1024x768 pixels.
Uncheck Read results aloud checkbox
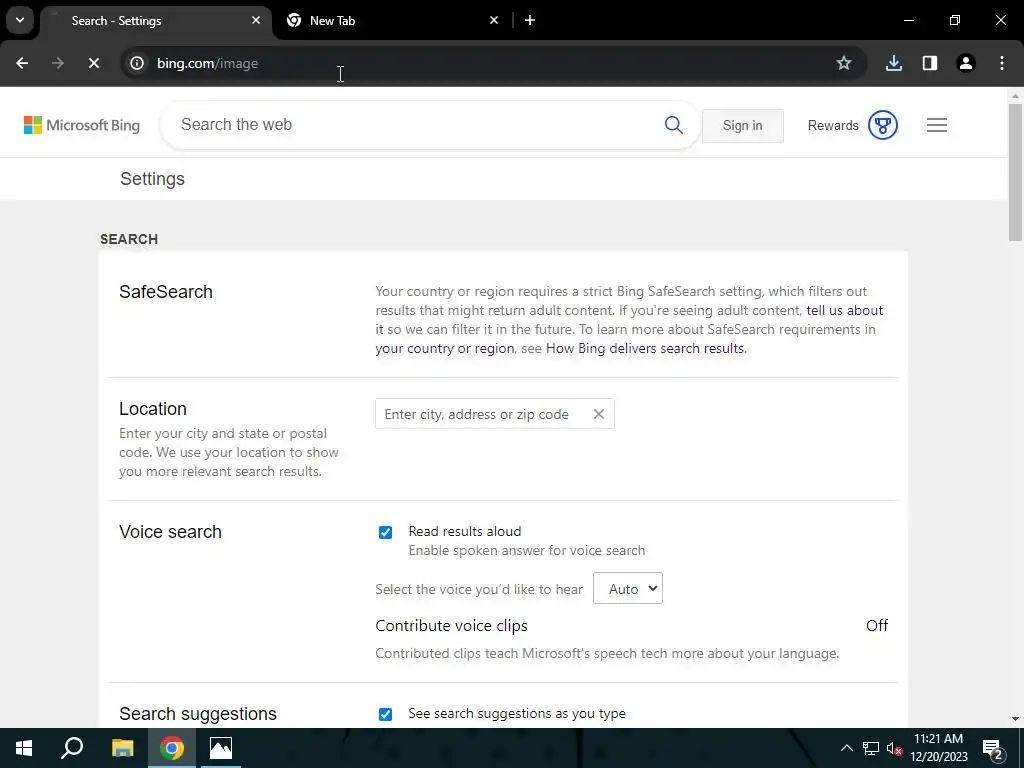pyautogui.click(x=385, y=532)
